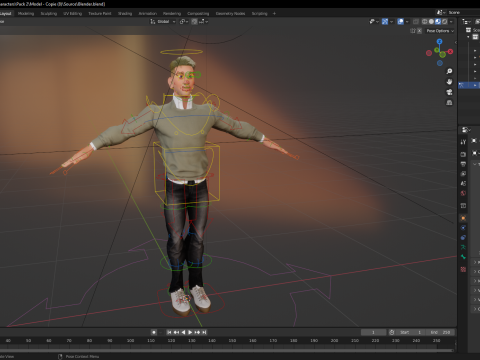The height and width of the screenshot is (360, 480).
Task: Open the Rendering workspace tab
Action: pyautogui.click(x=172, y=13)
